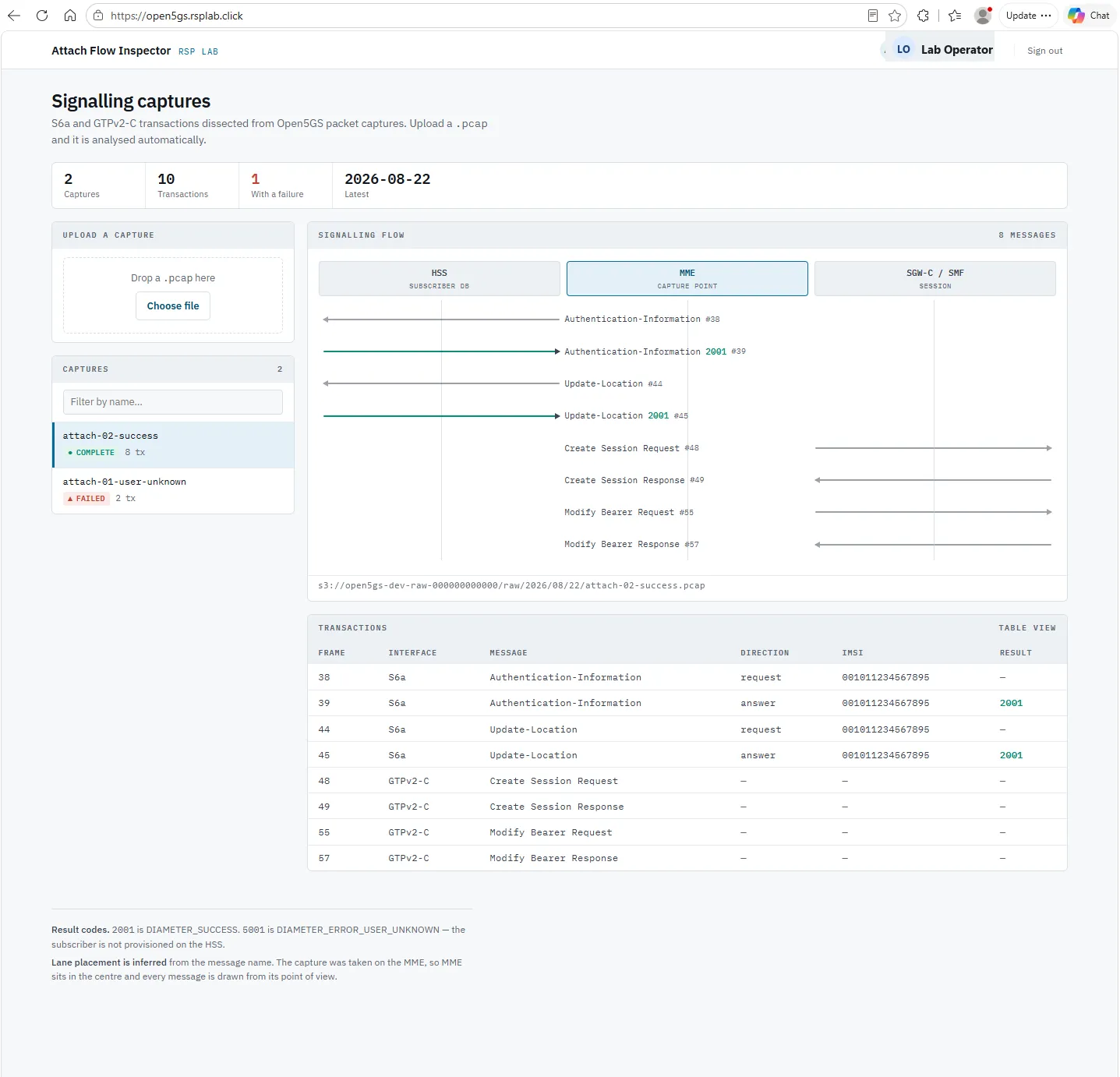1120x1077 pixels.
Task: Sign out of Attach Flow Inspector
Action: point(1044,51)
